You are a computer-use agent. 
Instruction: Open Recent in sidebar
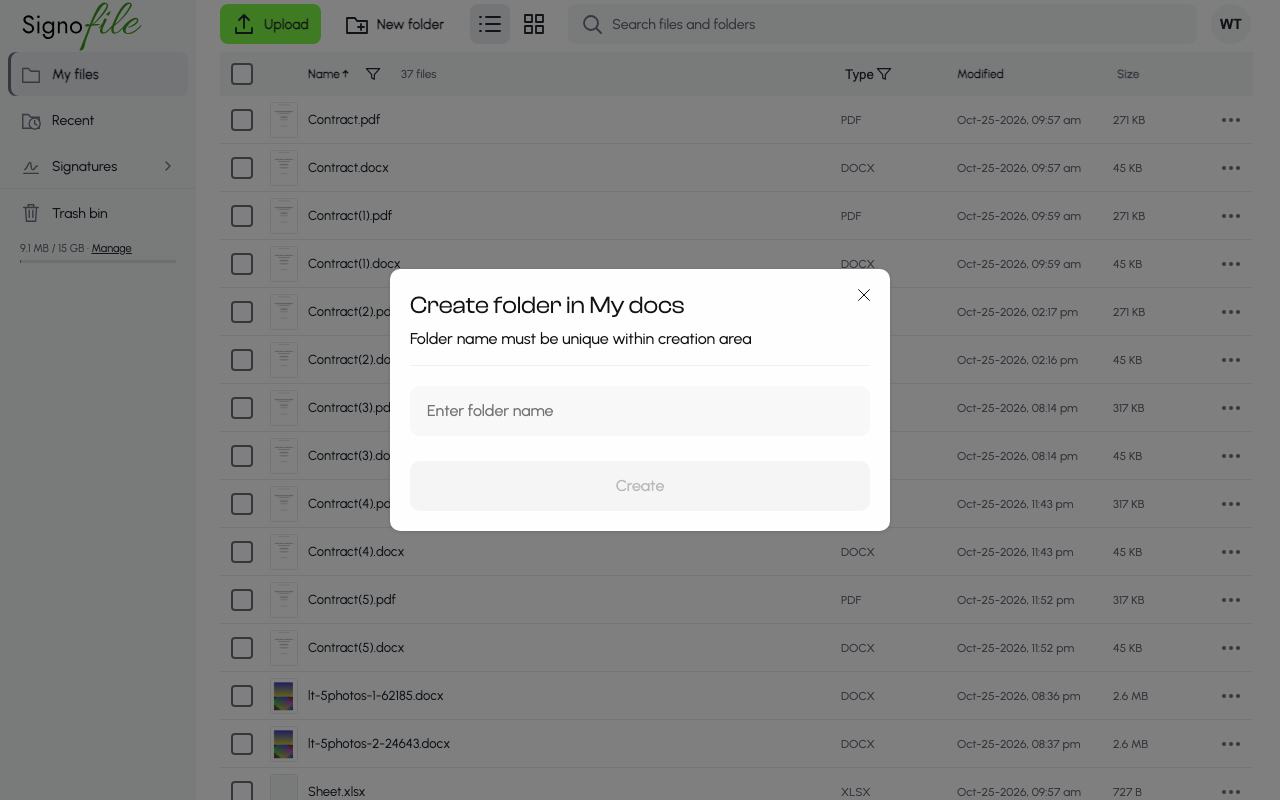point(98,120)
